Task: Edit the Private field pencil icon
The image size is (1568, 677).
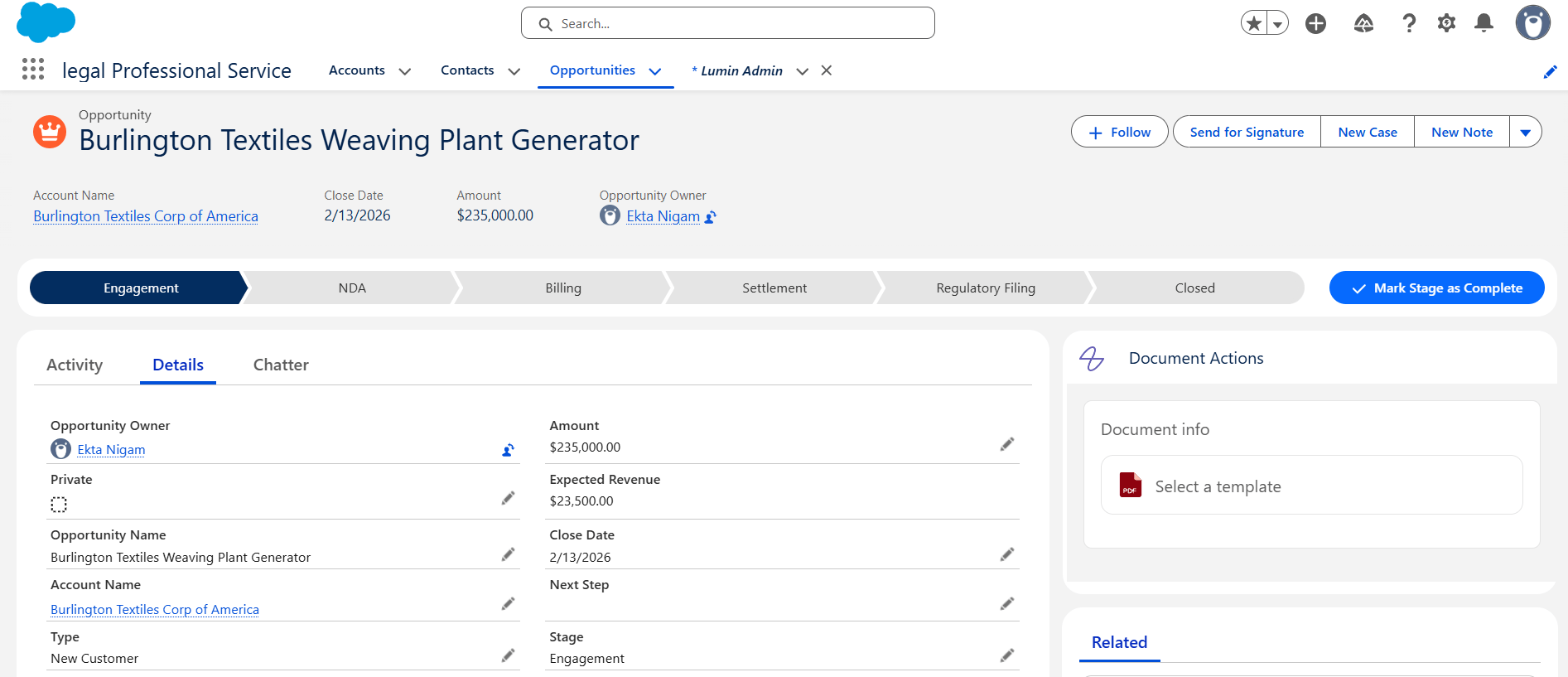Action: (x=508, y=498)
